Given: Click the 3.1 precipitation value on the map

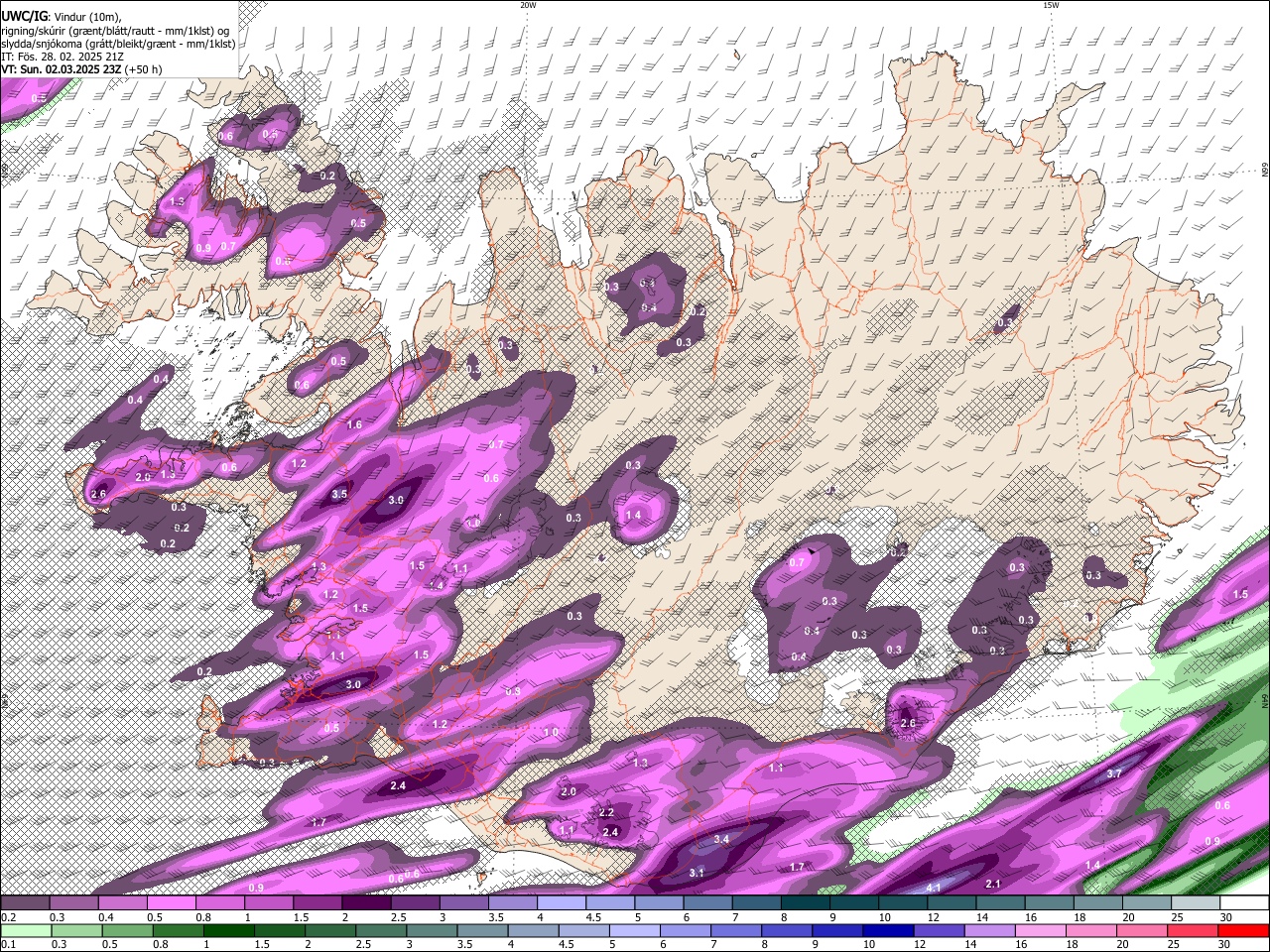Looking at the screenshot, I should (697, 873).
